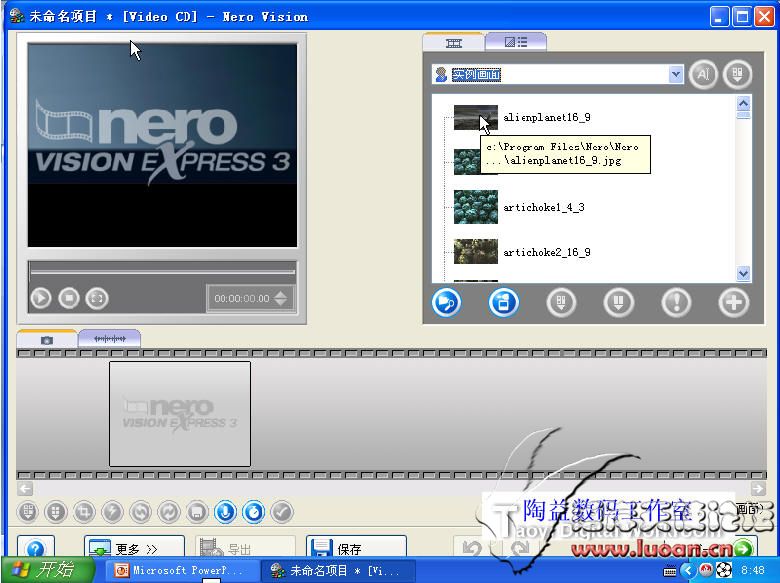Click the 8:48 clock in the taskbar
This screenshot has height=583, width=780.
752,570
